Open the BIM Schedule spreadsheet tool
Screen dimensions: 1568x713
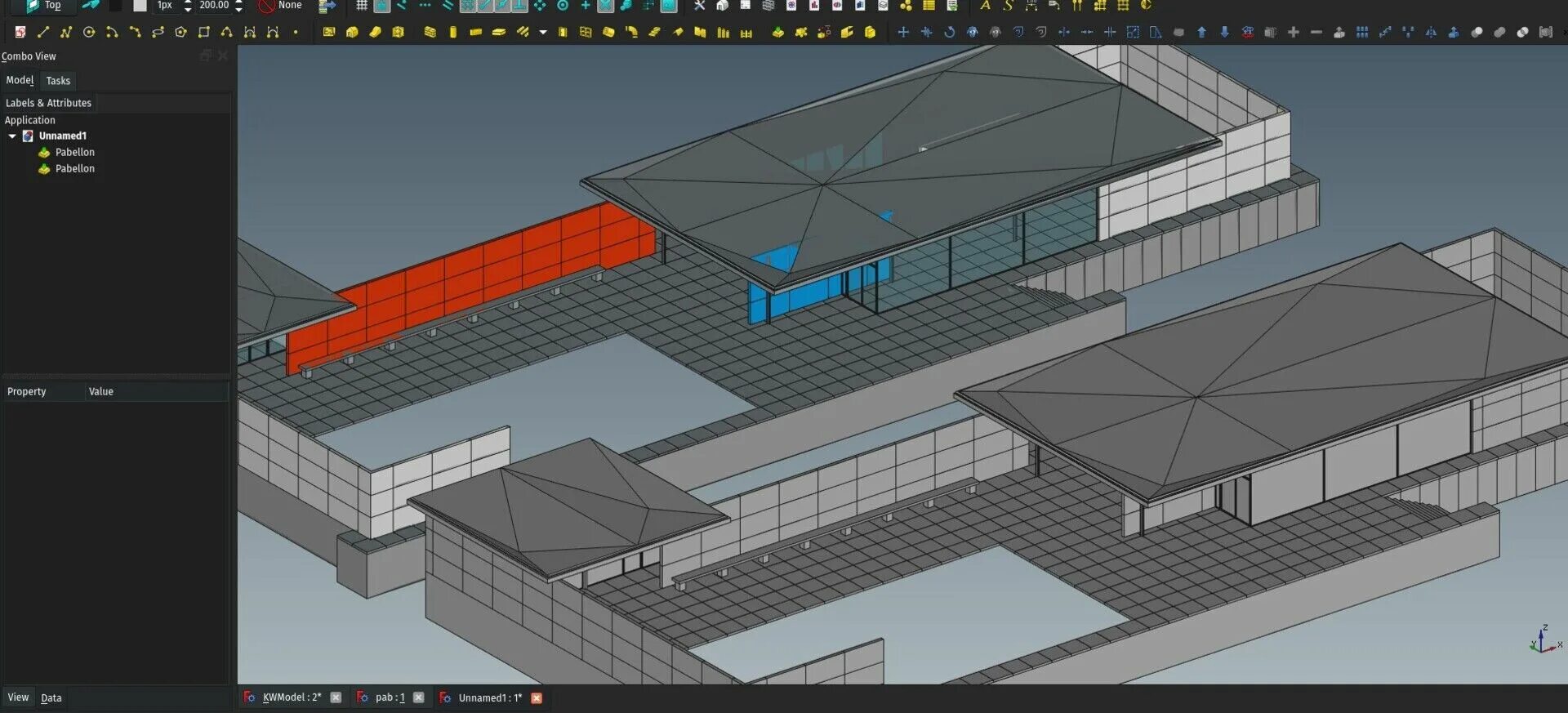point(929,6)
